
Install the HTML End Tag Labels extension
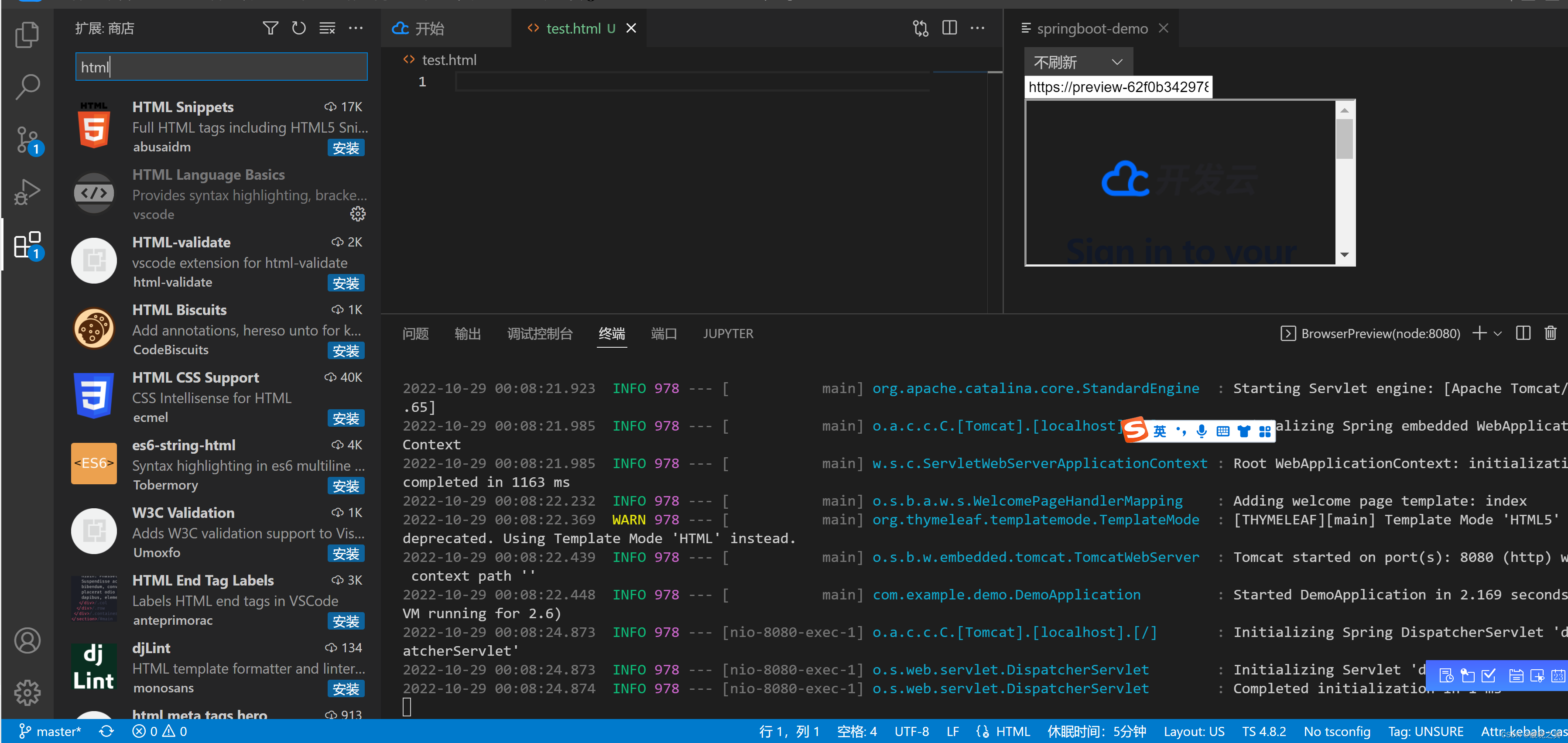click(346, 621)
